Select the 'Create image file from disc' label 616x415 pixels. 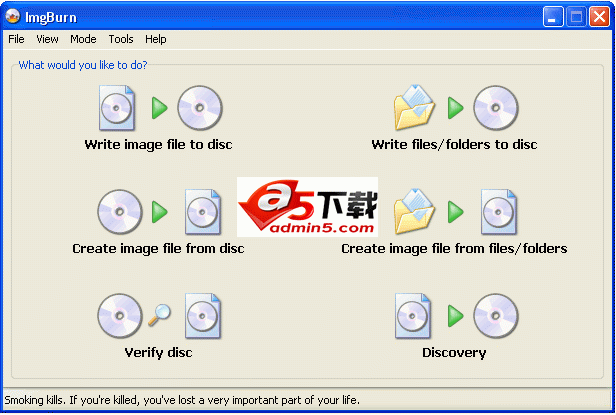(x=158, y=248)
